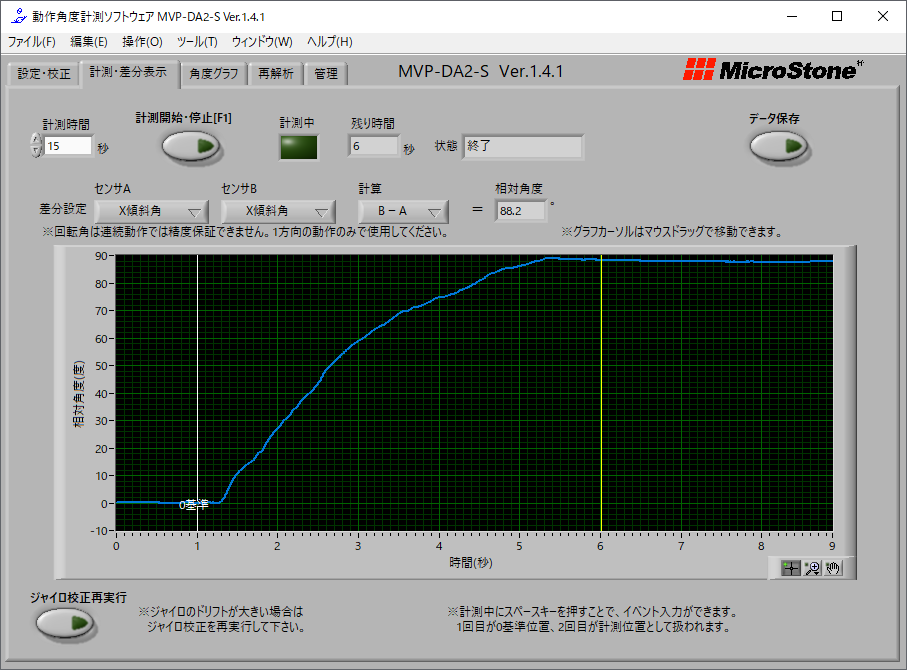The image size is (907, 670).
Task: Open the 再解析 tab
Action: (275, 73)
